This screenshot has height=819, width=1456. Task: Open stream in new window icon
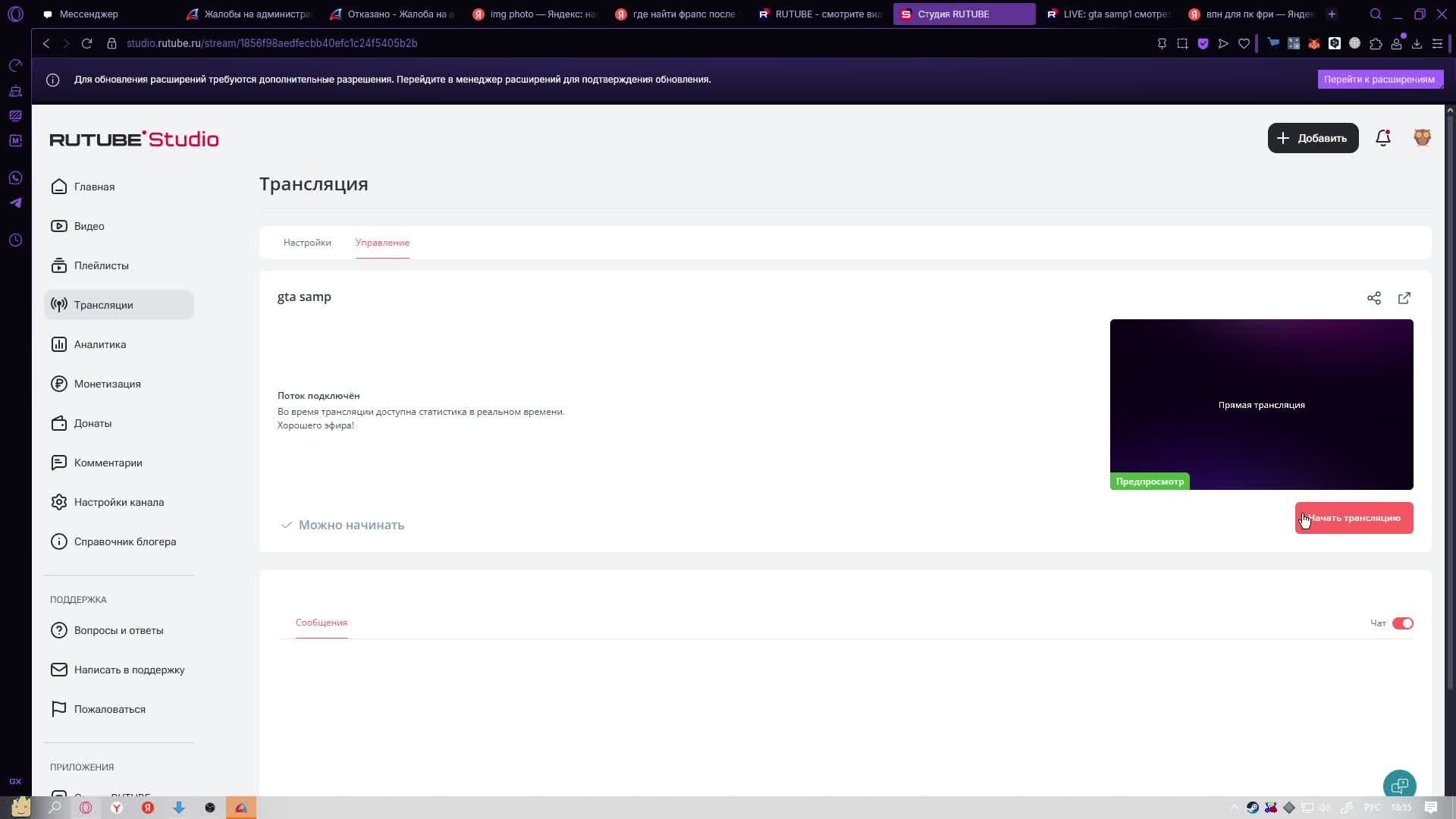tap(1404, 298)
